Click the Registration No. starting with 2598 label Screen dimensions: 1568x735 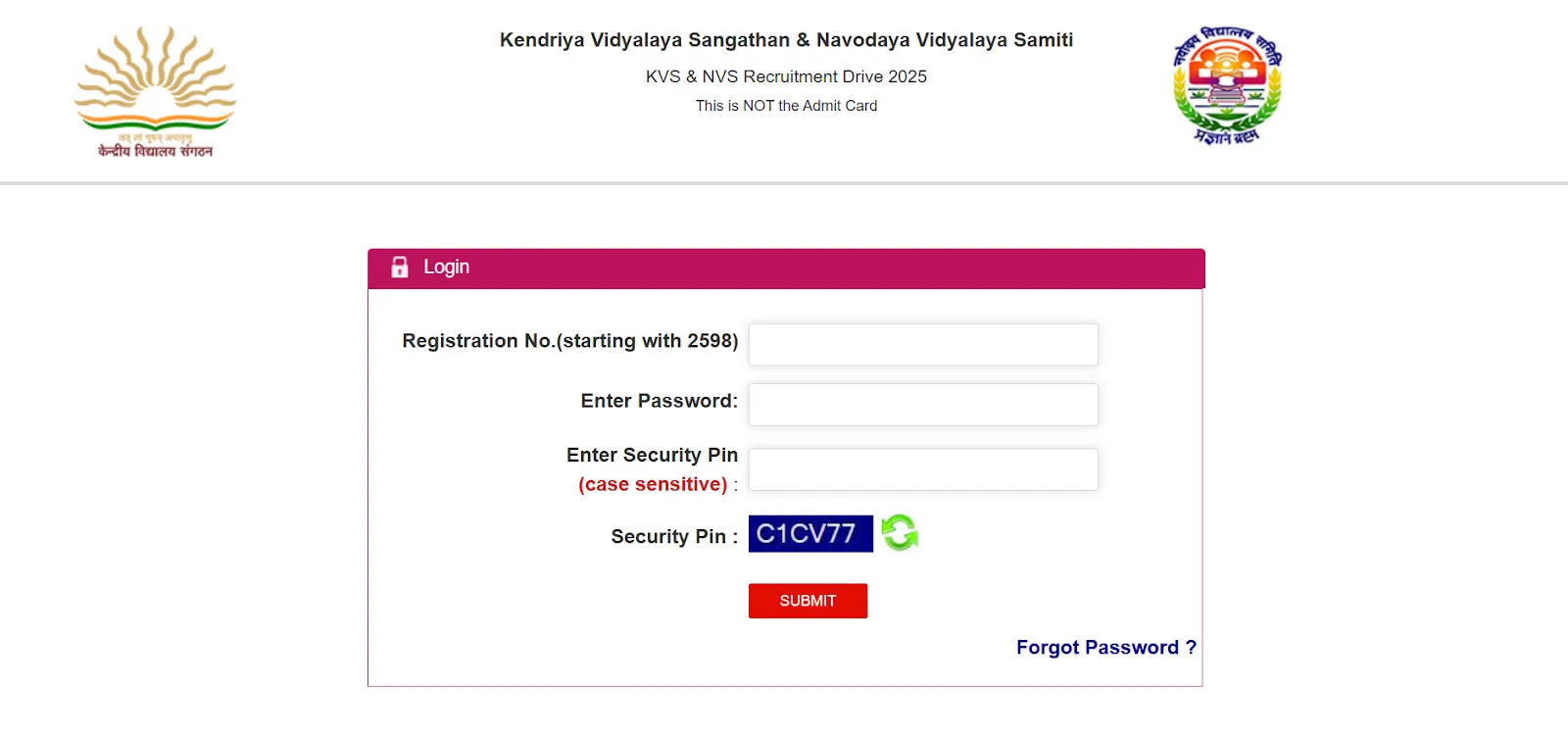coord(568,340)
